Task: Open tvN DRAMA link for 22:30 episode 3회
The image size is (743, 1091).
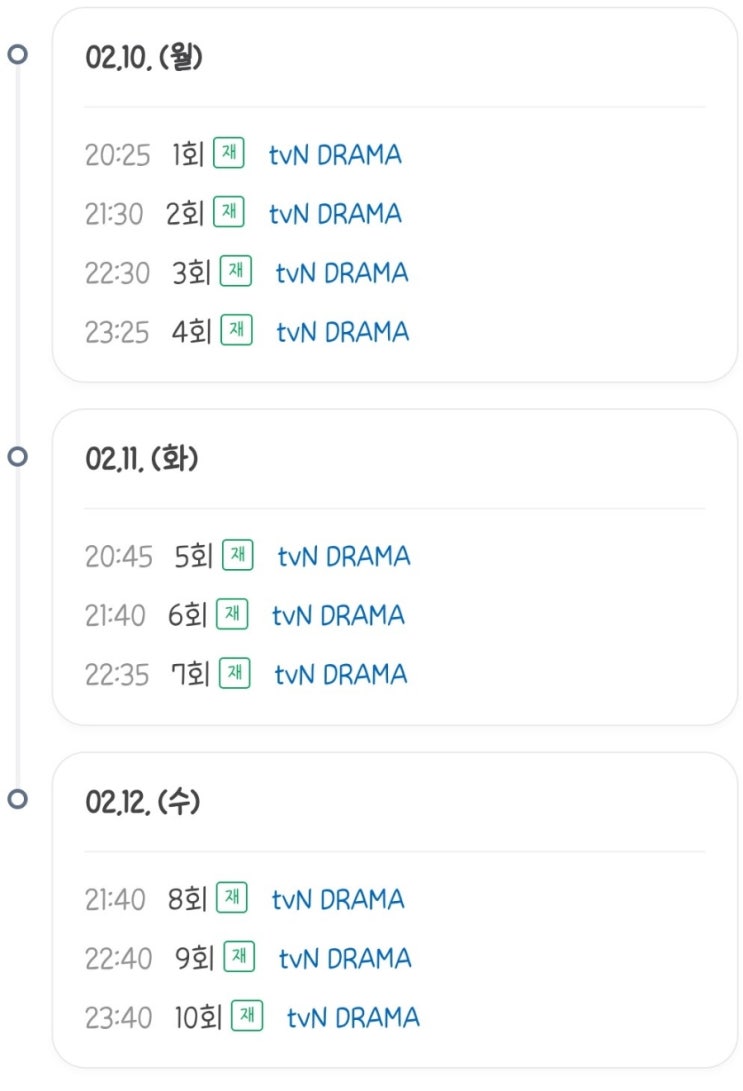Action: click(x=342, y=272)
